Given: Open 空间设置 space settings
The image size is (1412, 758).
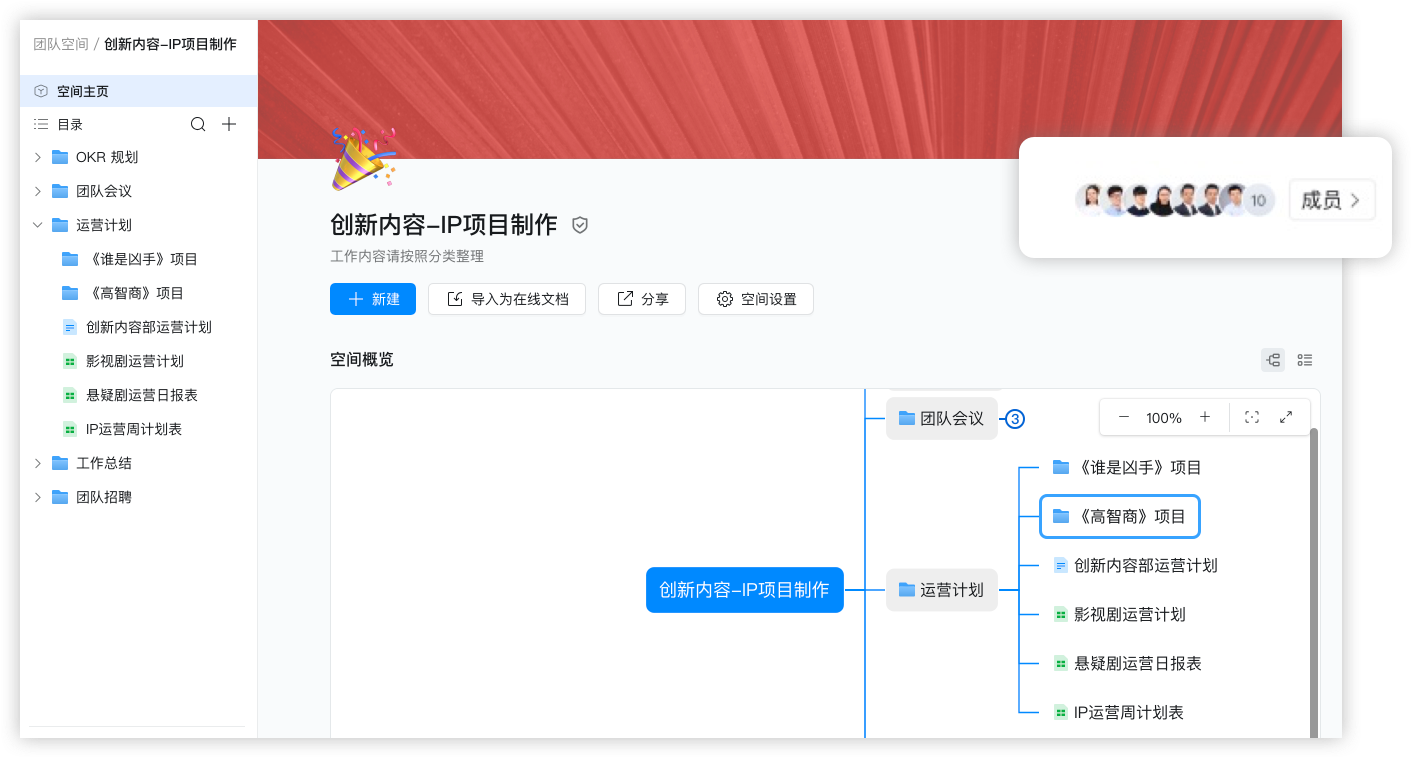Looking at the screenshot, I should pyautogui.click(x=756, y=299).
